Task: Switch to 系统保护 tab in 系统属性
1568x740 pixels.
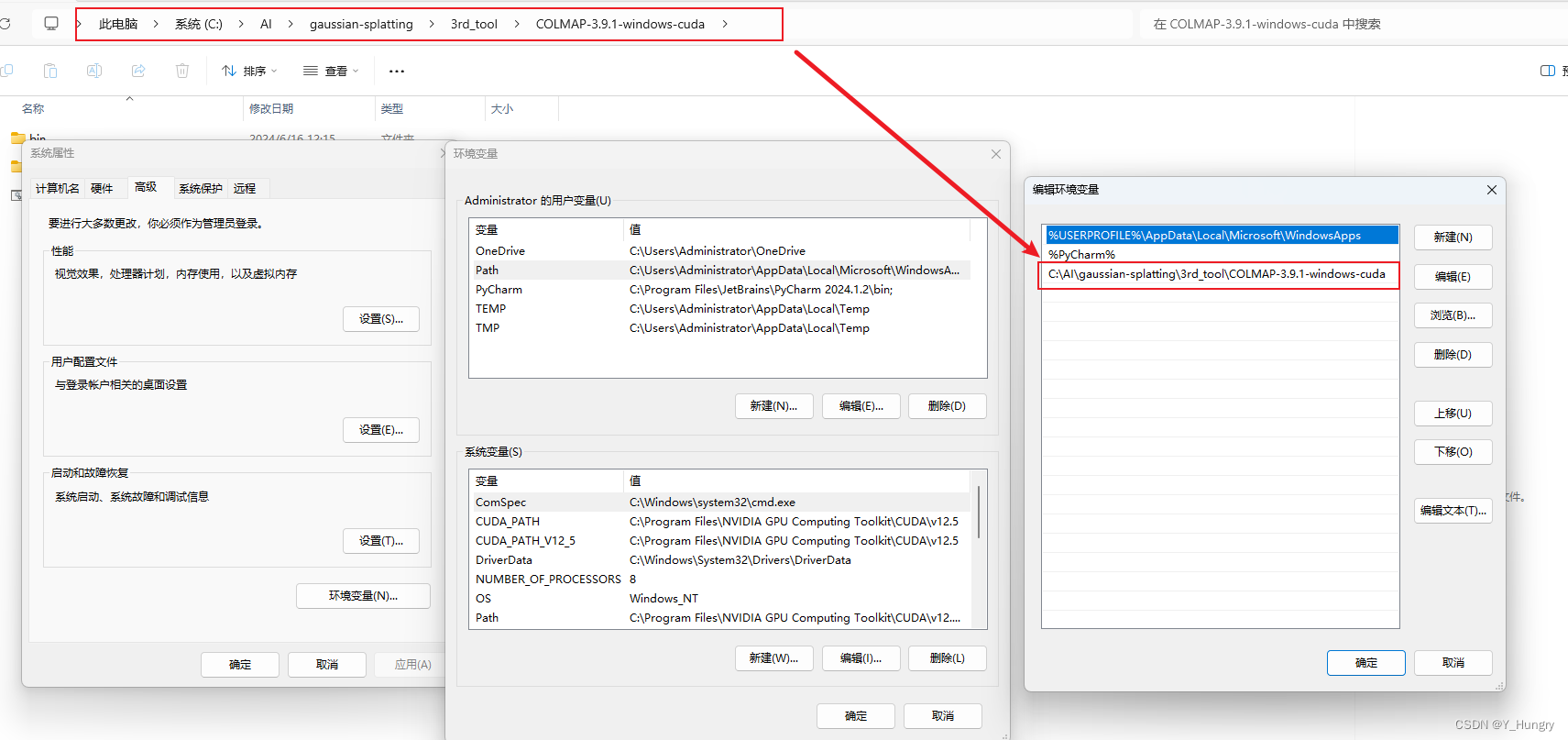Action: tap(201, 188)
